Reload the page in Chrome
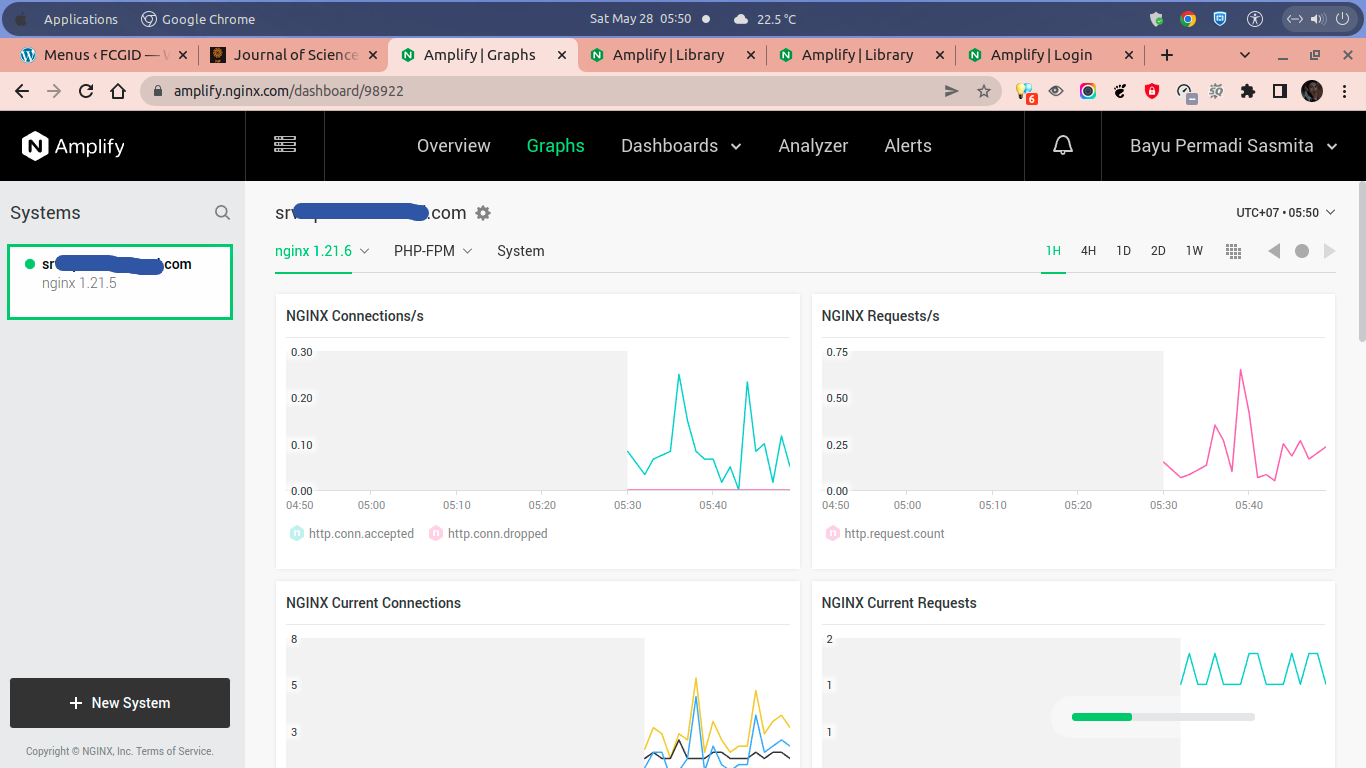 86,91
